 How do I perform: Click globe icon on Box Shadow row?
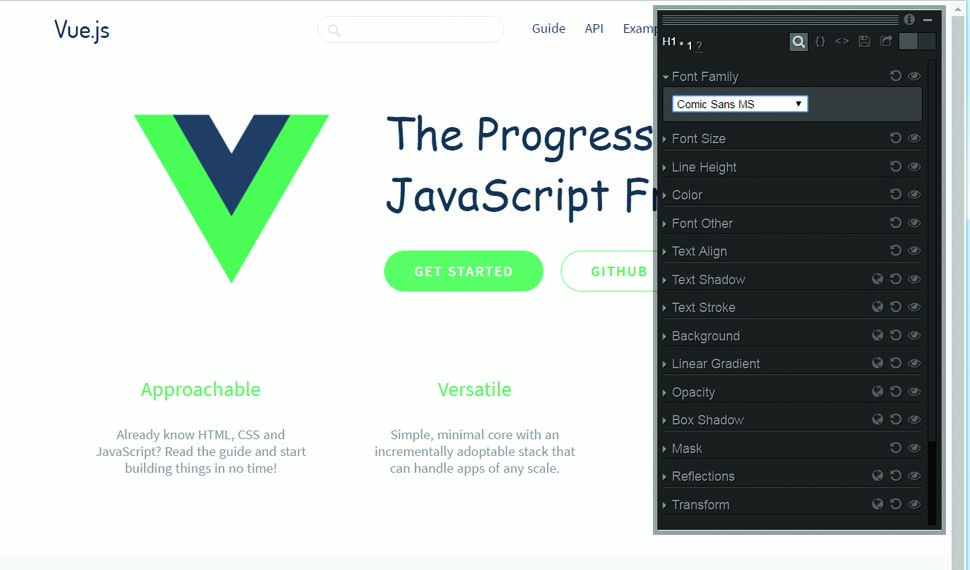coord(877,420)
